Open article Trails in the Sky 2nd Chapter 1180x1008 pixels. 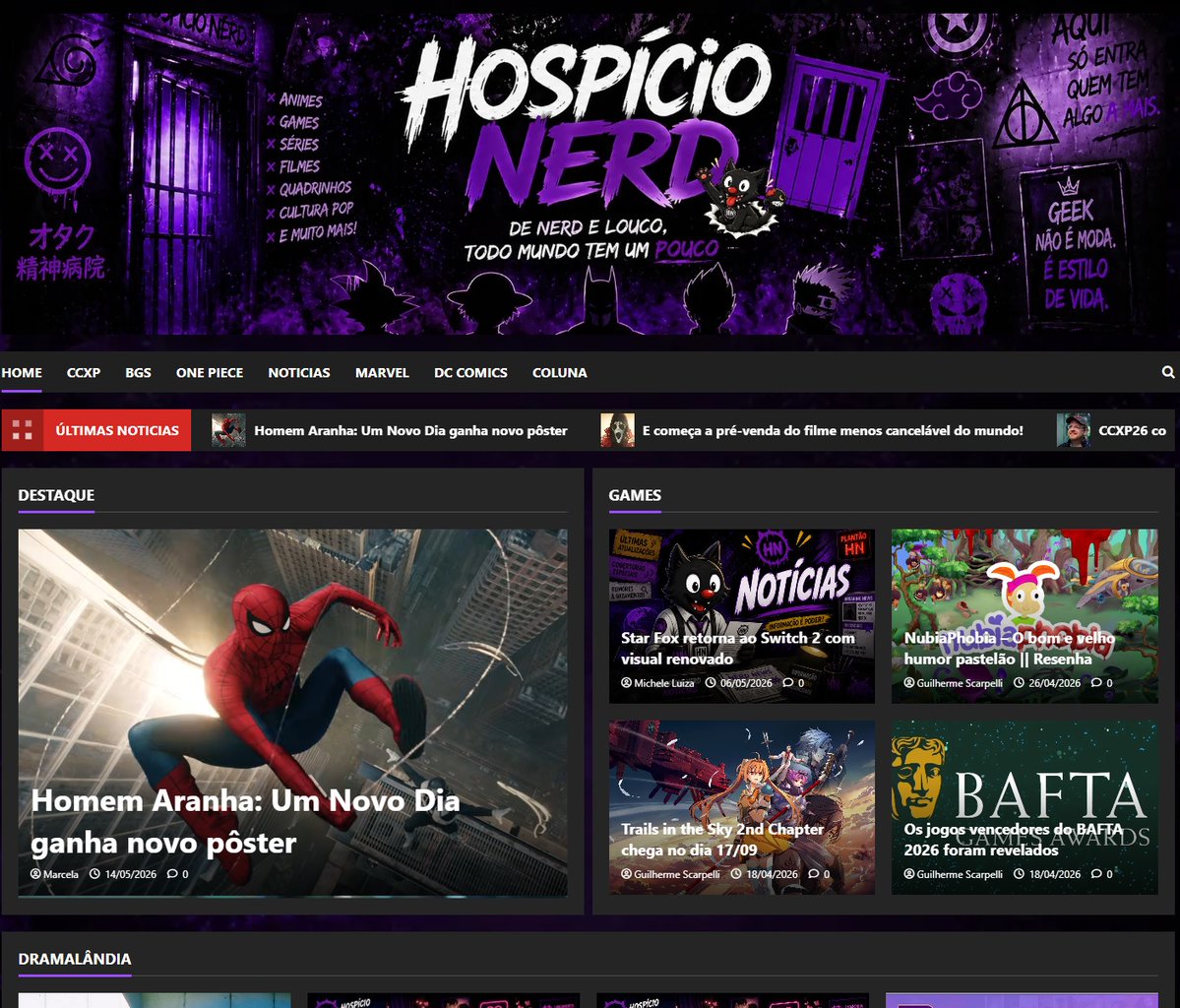[x=722, y=840]
